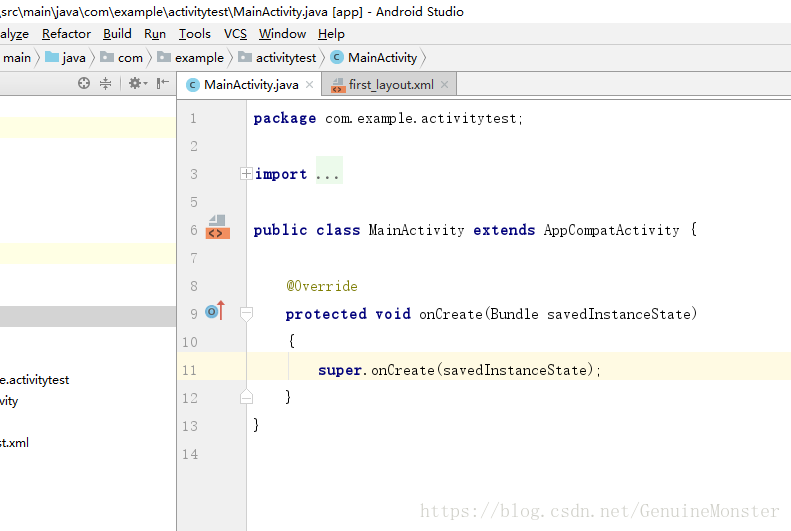Screen dimensions: 791x531
Task: Click the first_layout.xml tab file icon
Action: [337, 85]
